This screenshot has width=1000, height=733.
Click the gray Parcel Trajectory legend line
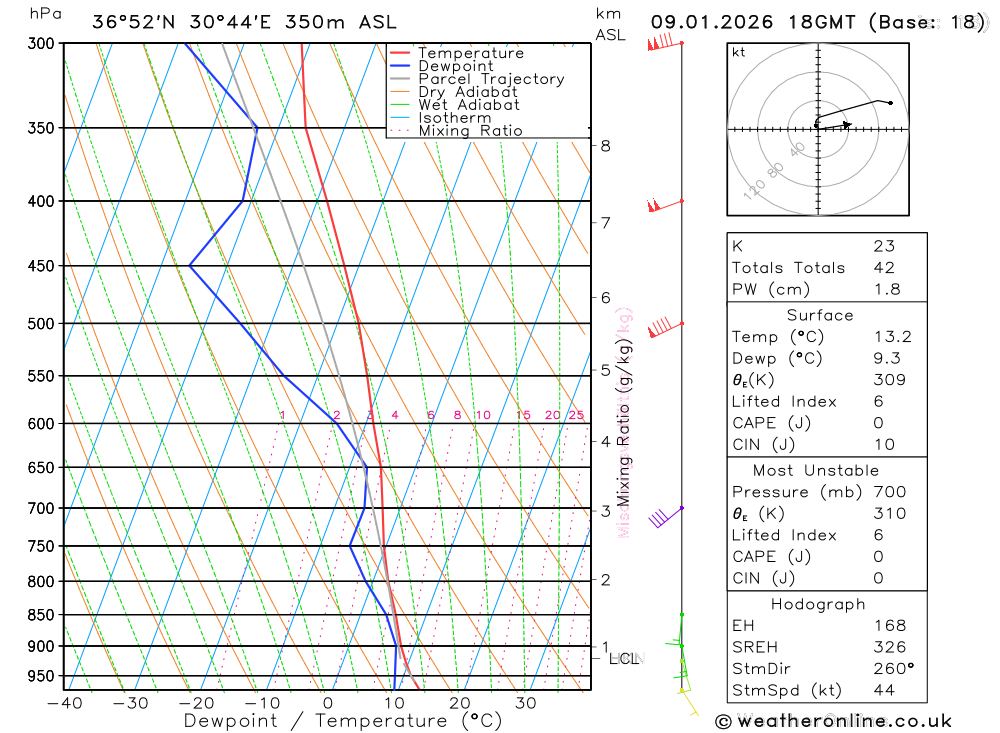[x=400, y=79]
